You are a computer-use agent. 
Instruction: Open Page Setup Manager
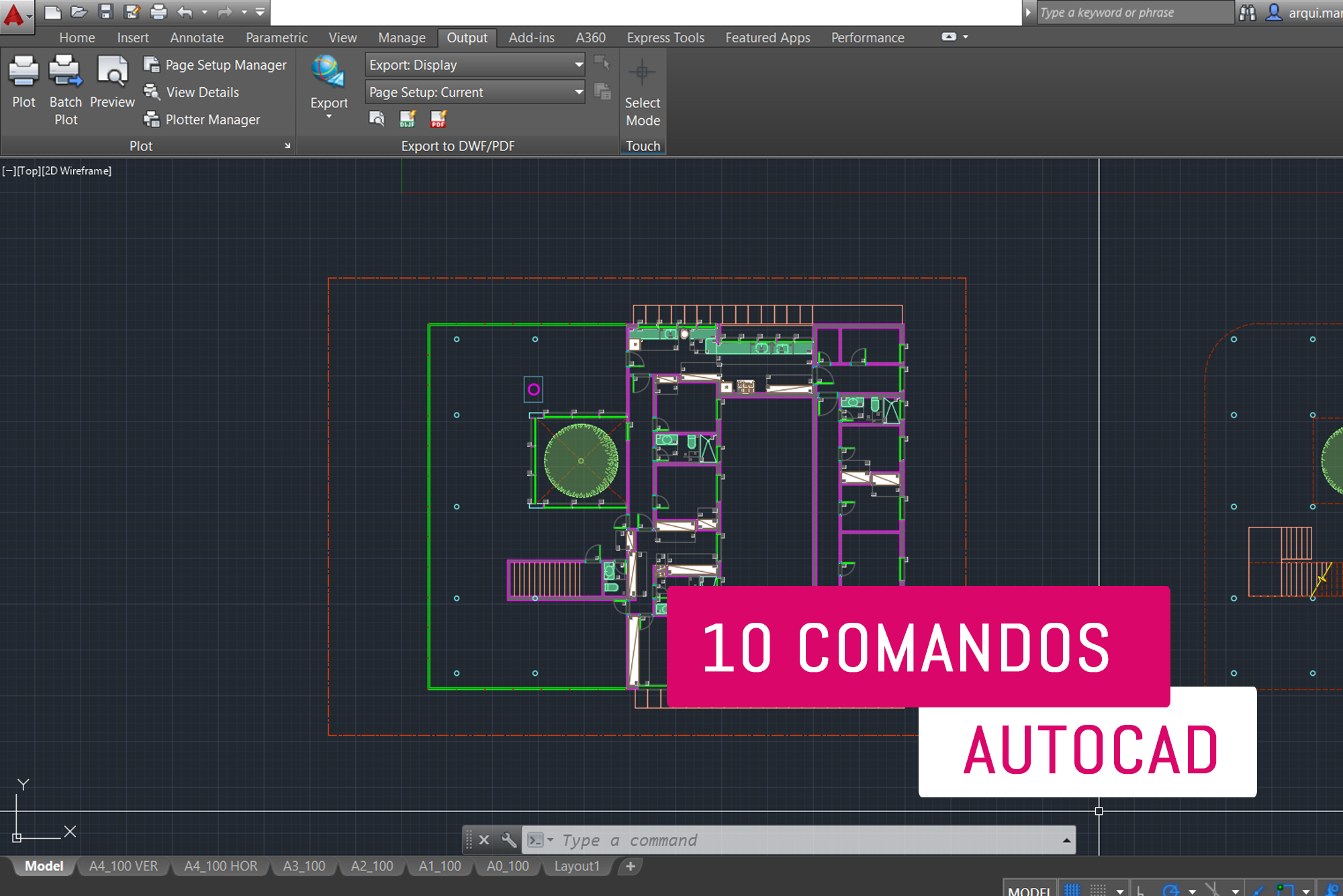[215, 65]
